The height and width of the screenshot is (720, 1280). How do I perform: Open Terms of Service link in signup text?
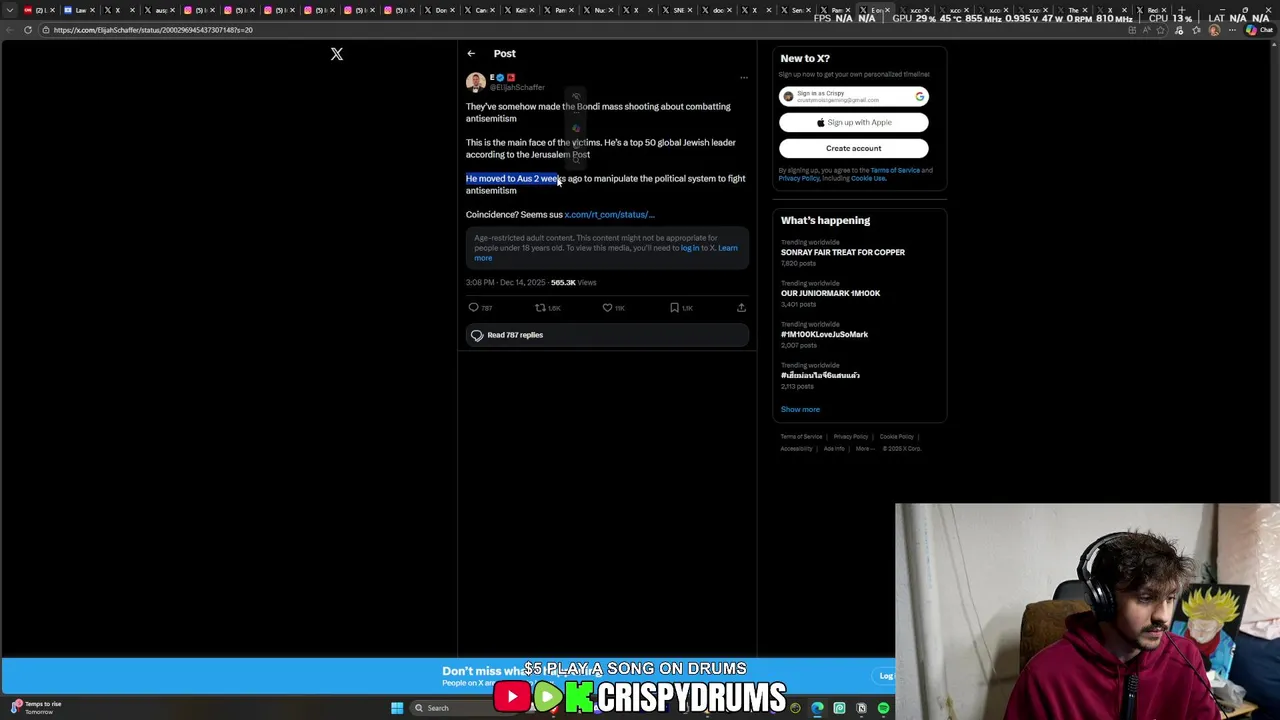tap(895, 171)
